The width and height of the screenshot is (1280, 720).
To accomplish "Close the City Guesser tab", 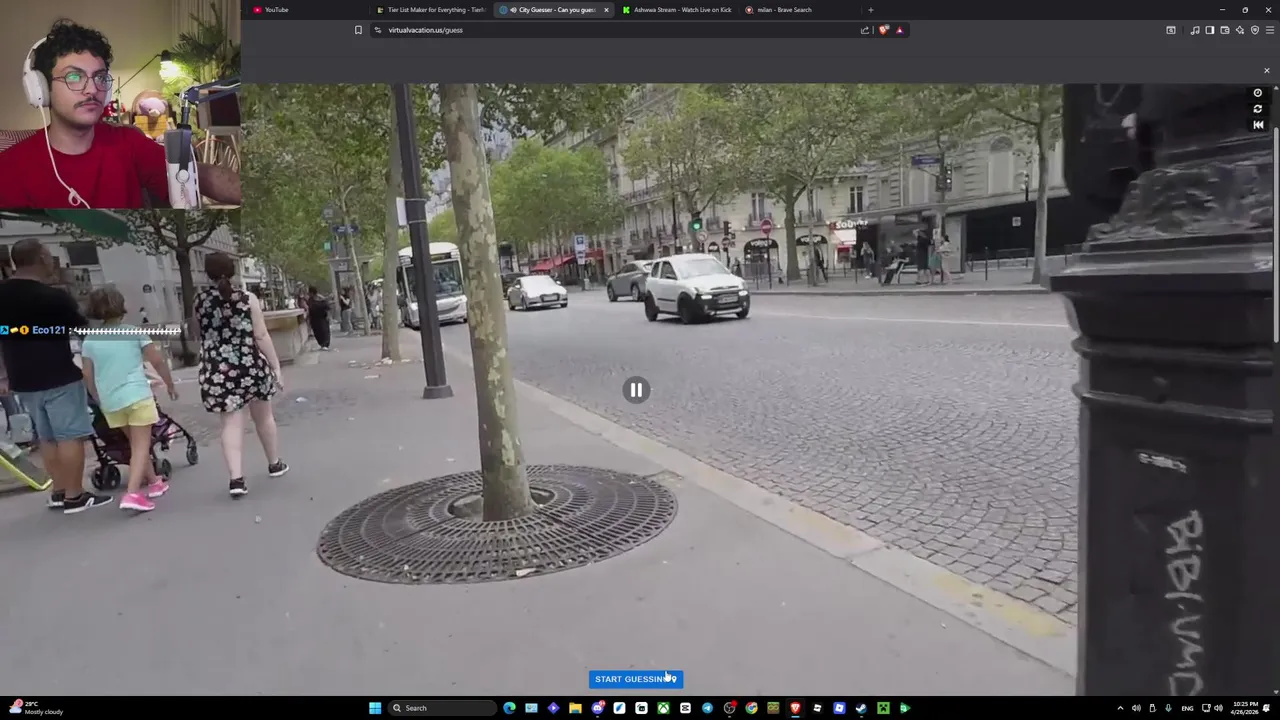I will (606, 10).
